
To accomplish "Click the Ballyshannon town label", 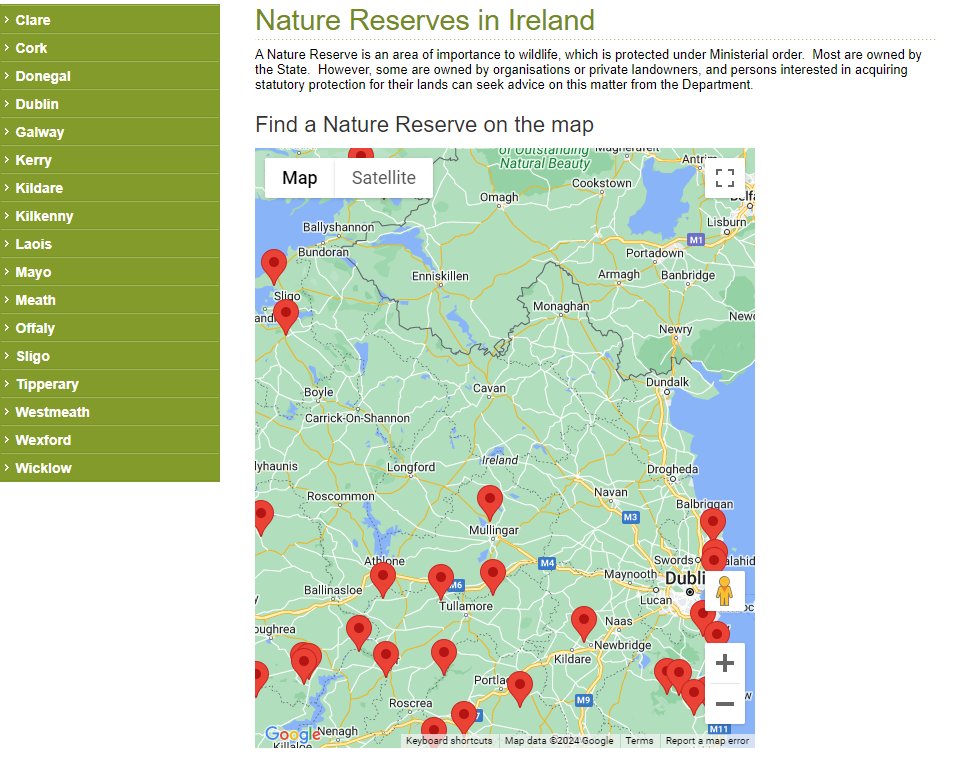I will (x=338, y=227).
